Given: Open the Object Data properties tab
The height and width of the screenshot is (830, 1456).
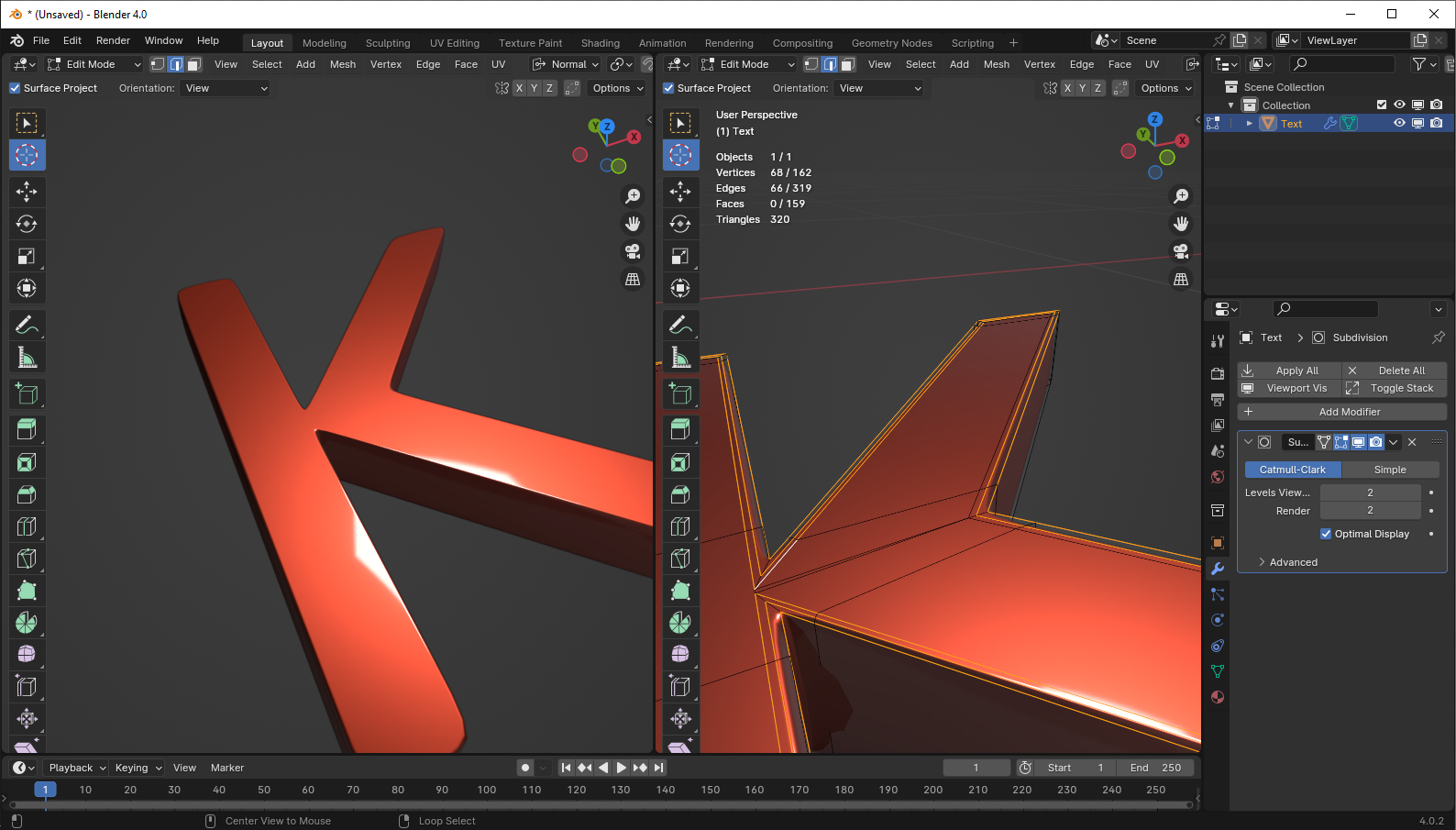Looking at the screenshot, I should pos(1218,671).
